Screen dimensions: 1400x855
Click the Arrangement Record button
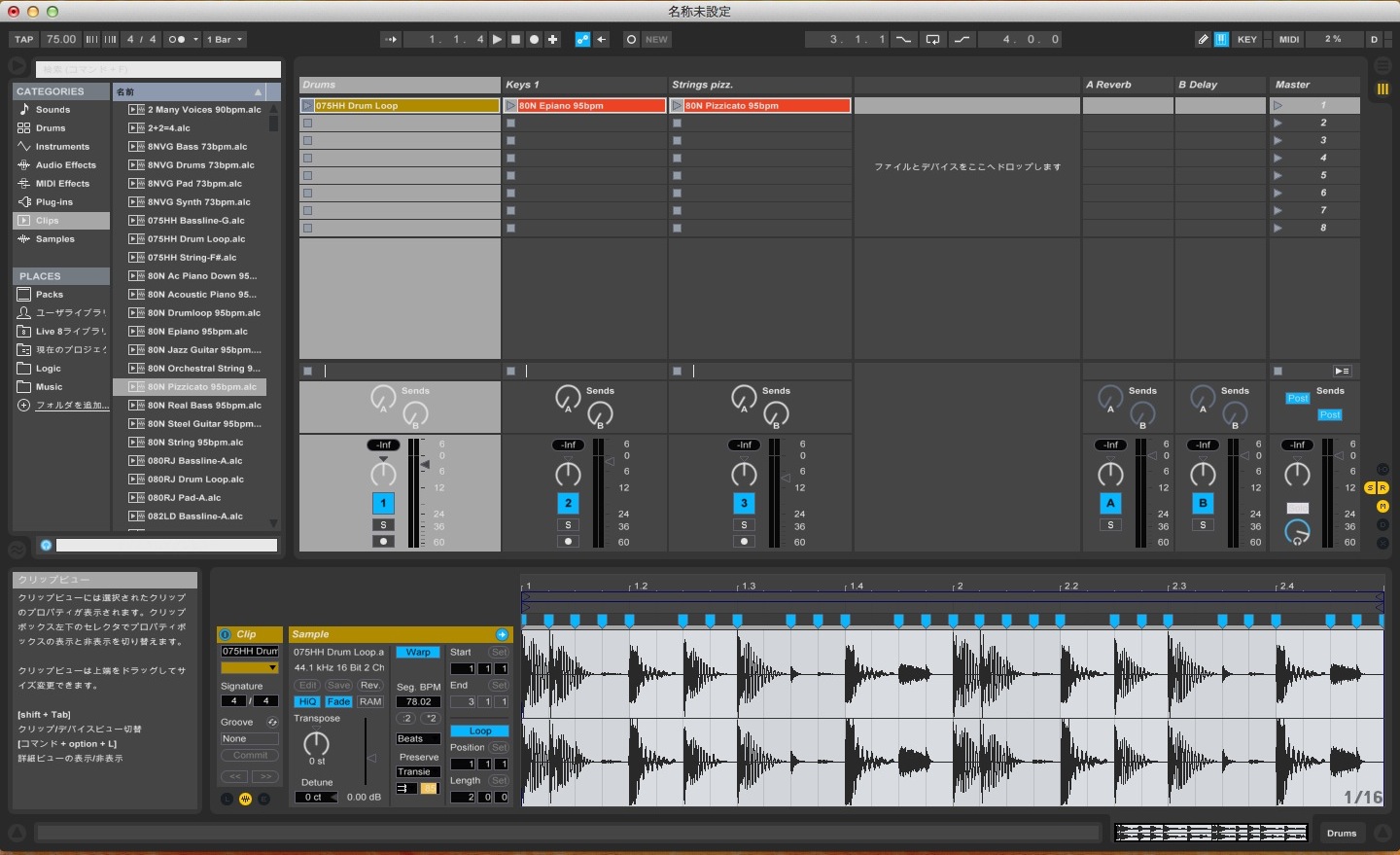click(534, 40)
